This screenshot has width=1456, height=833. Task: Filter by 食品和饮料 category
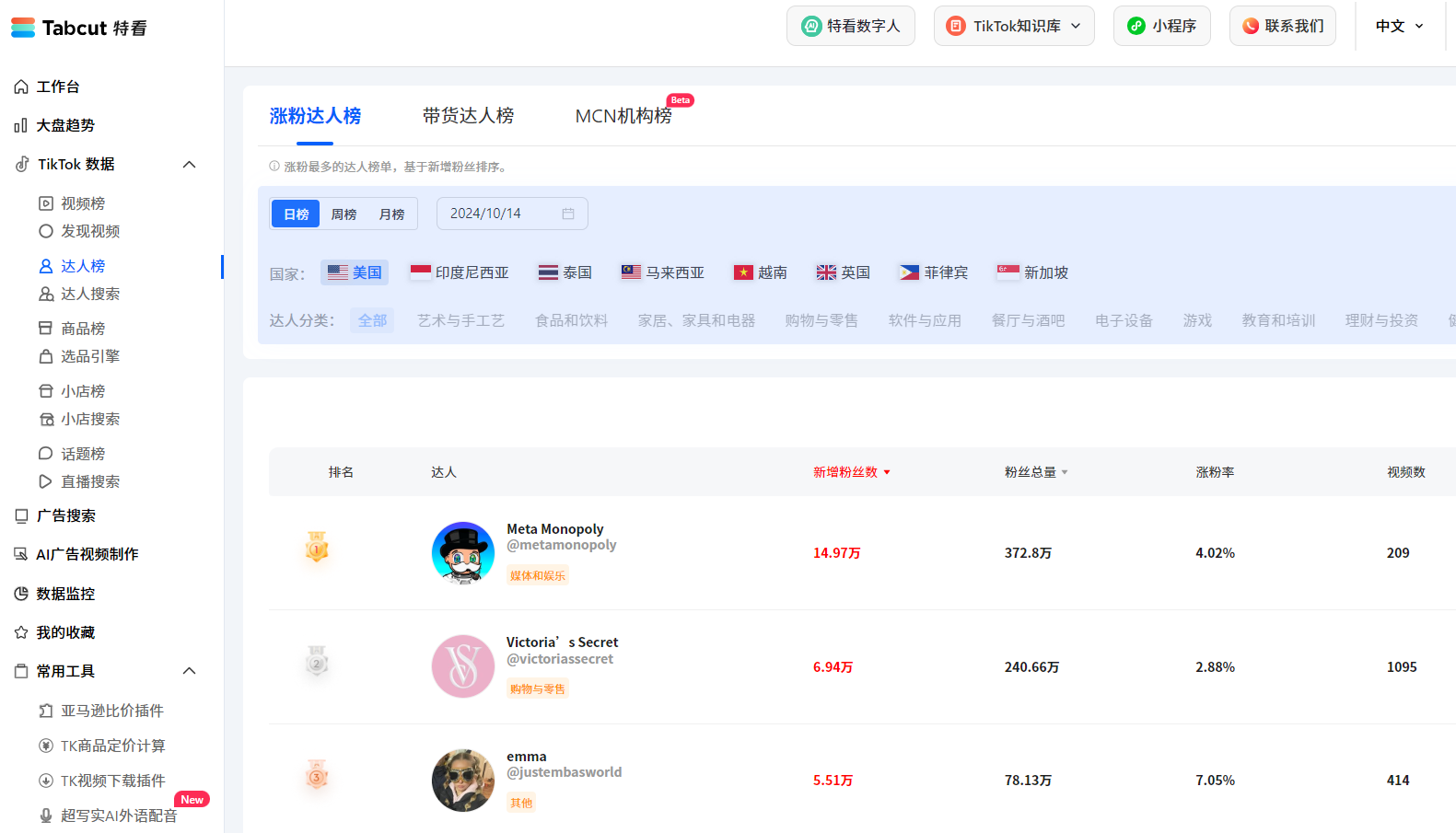tap(571, 320)
